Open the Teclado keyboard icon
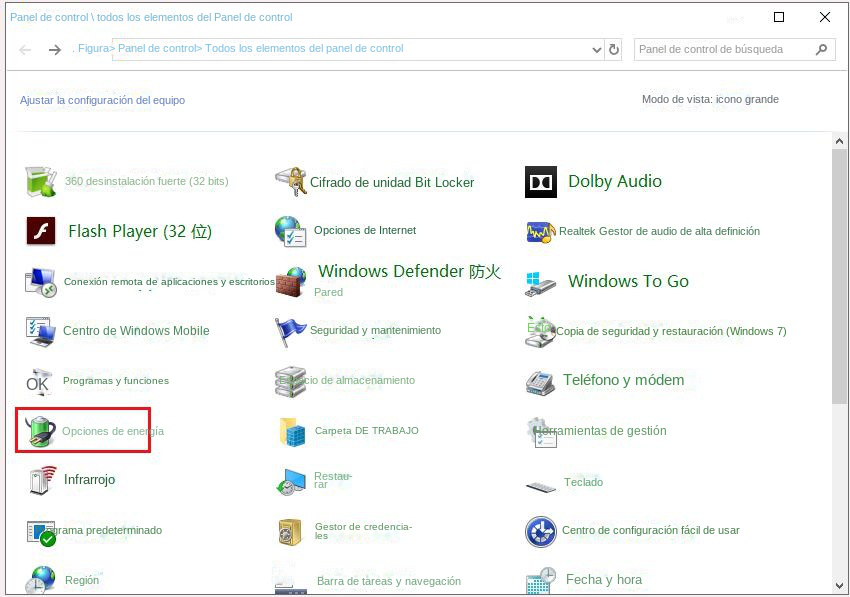850x597 pixels. click(x=540, y=486)
